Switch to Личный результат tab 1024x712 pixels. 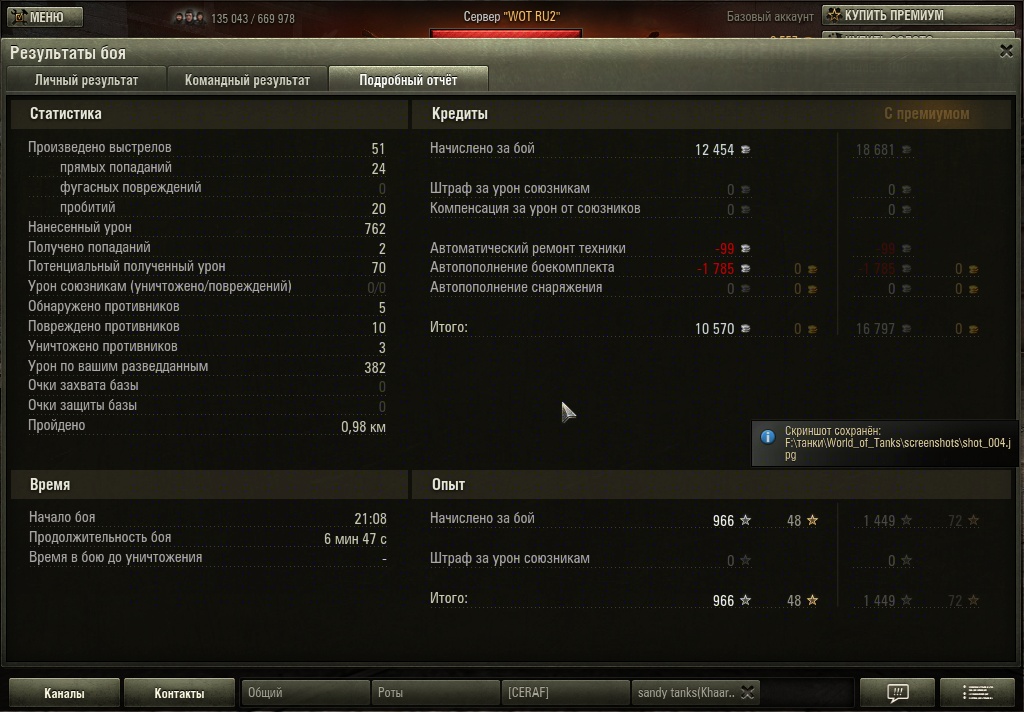tap(86, 80)
